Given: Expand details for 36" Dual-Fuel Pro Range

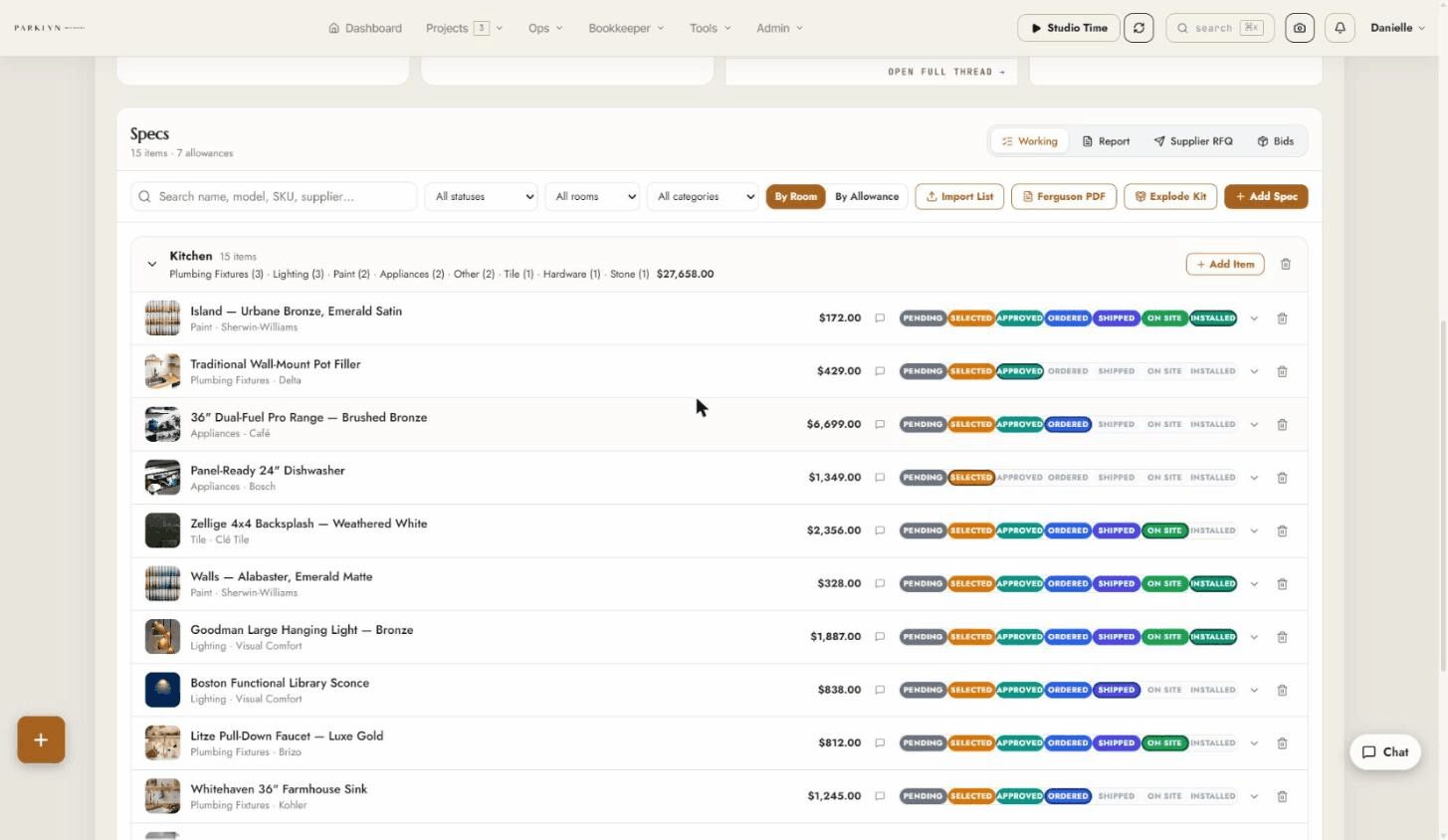Looking at the screenshot, I should click(x=1254, y=424).
